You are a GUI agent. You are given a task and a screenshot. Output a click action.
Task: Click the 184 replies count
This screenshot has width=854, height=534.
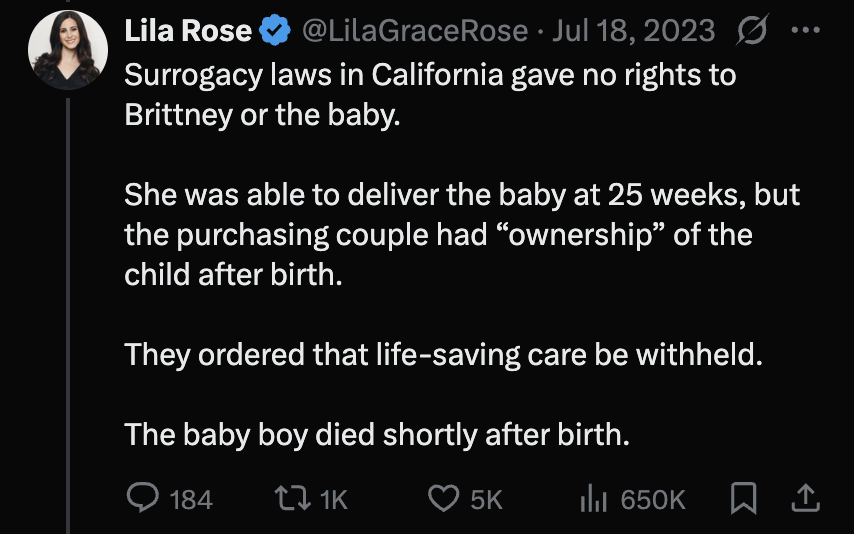pos(192,499)
